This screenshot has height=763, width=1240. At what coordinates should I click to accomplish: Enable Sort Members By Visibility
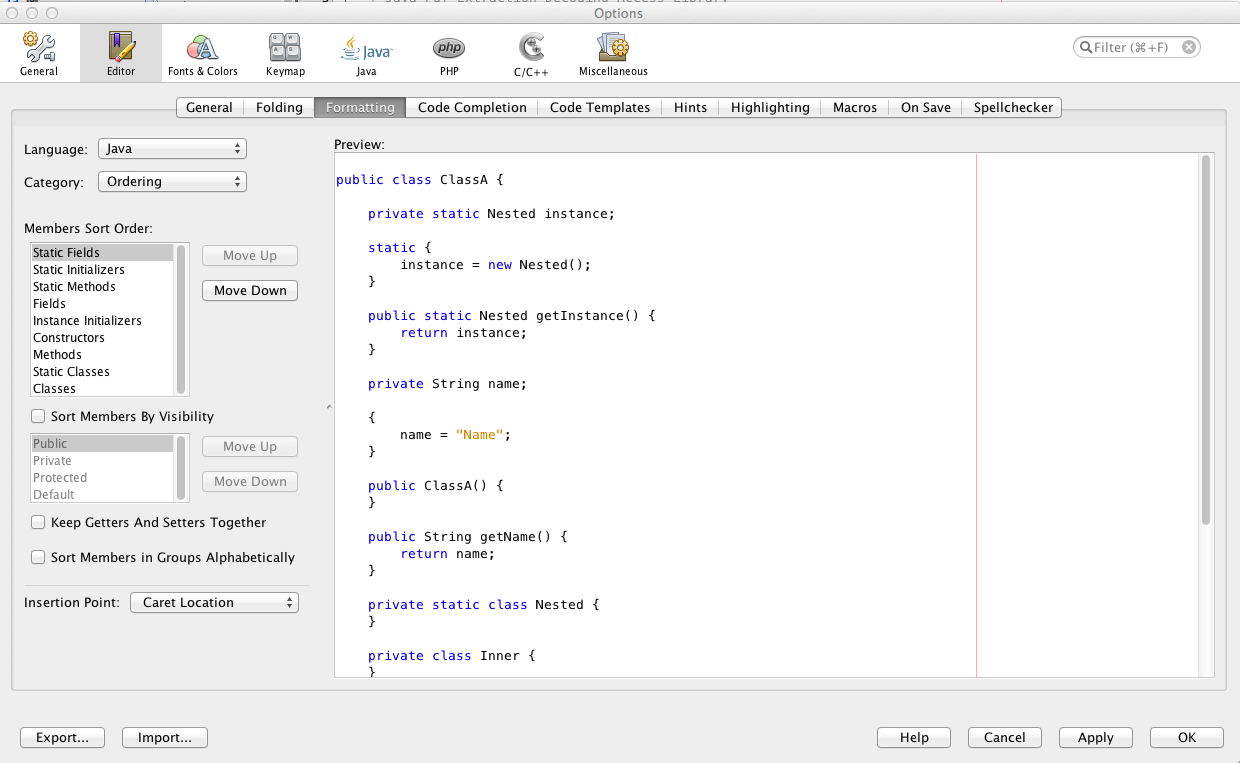pyautogui.click(x=38, y=416)
